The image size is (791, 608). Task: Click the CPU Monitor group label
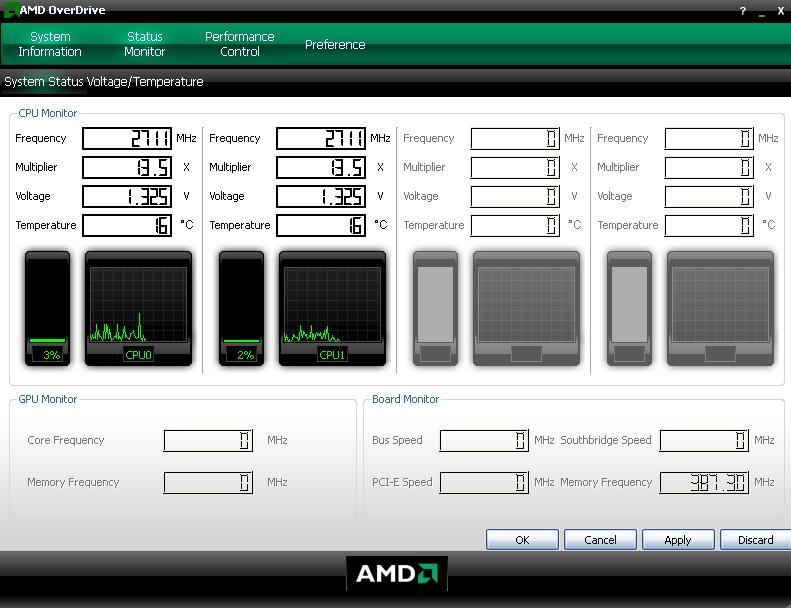point(47,113)
